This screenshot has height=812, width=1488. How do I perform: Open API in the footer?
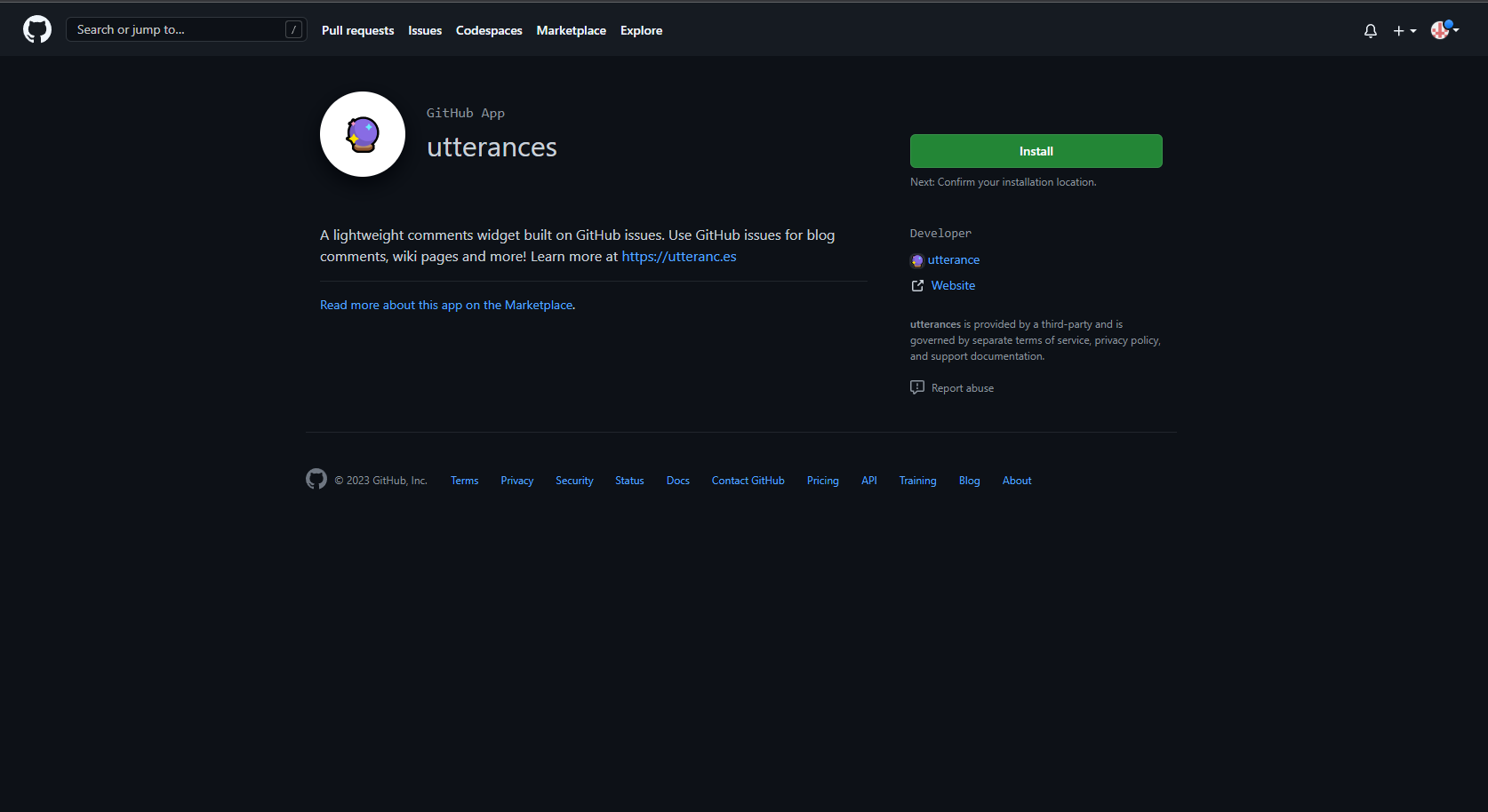pos(869,481)
